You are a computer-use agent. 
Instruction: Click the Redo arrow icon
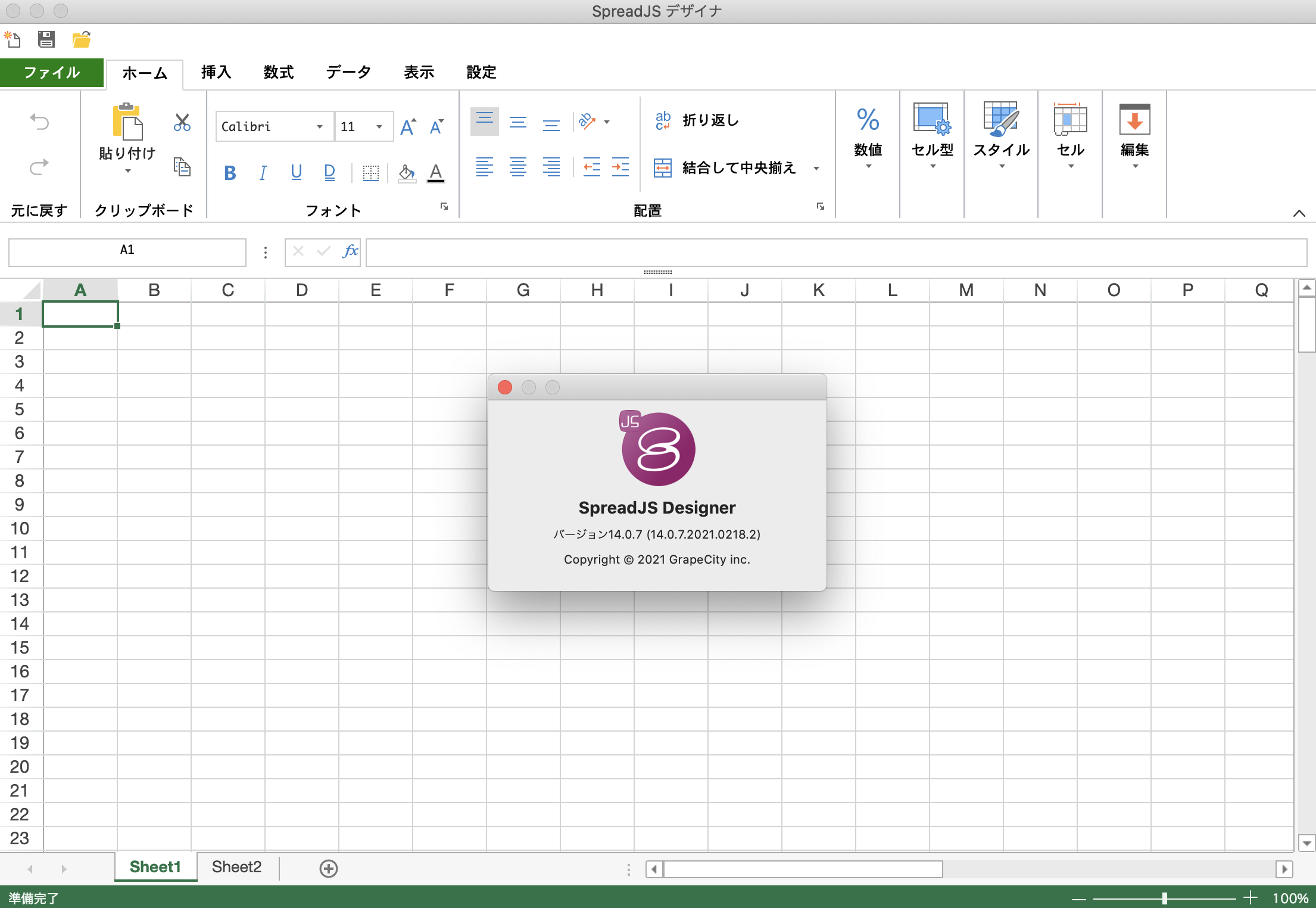[39, 167]
